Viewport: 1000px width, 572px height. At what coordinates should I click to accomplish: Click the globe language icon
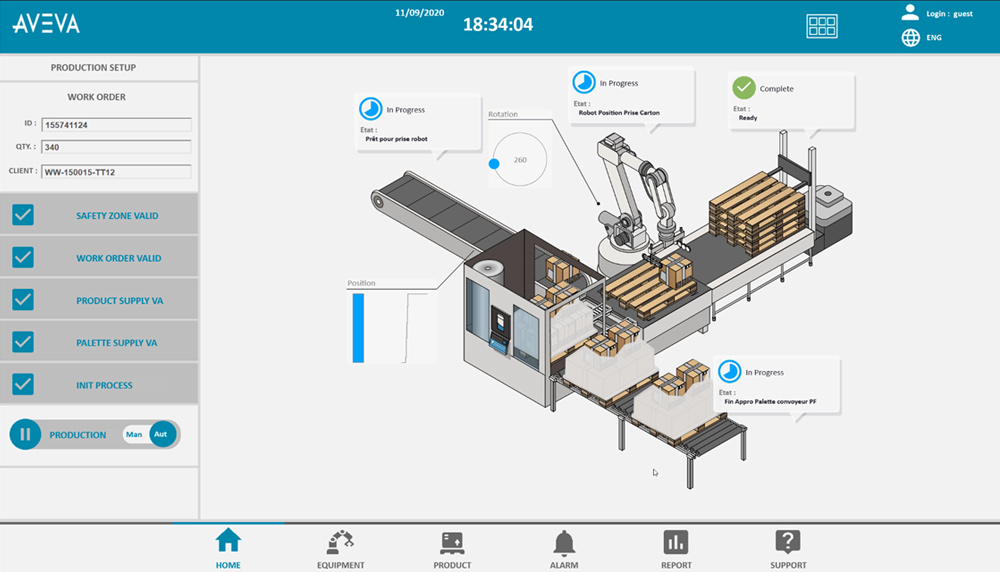tap(910, 38)
